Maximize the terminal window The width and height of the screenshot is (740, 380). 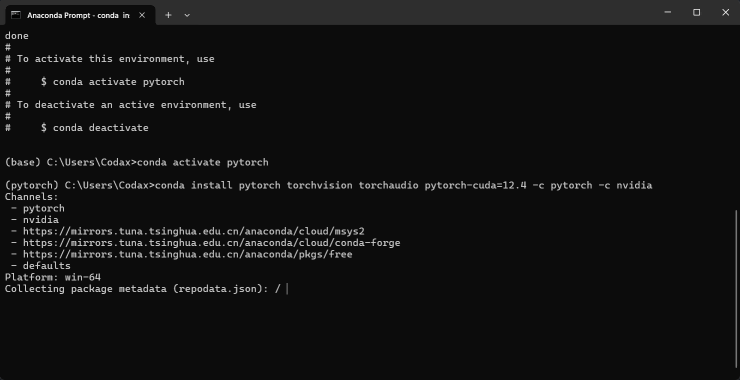tap(696, 12)
